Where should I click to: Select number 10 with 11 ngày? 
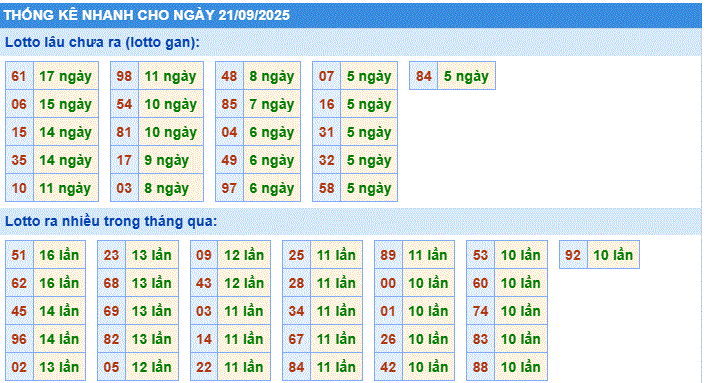point(19,188)
